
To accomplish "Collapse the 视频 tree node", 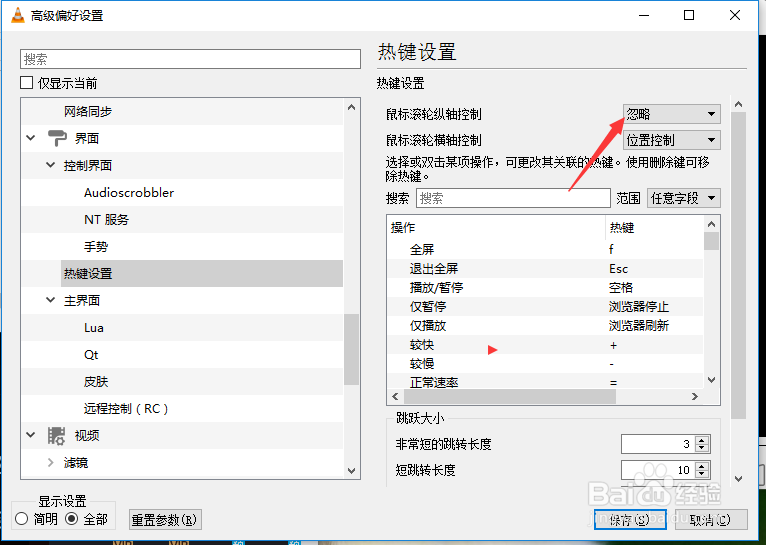I will (x=31, y=435).
